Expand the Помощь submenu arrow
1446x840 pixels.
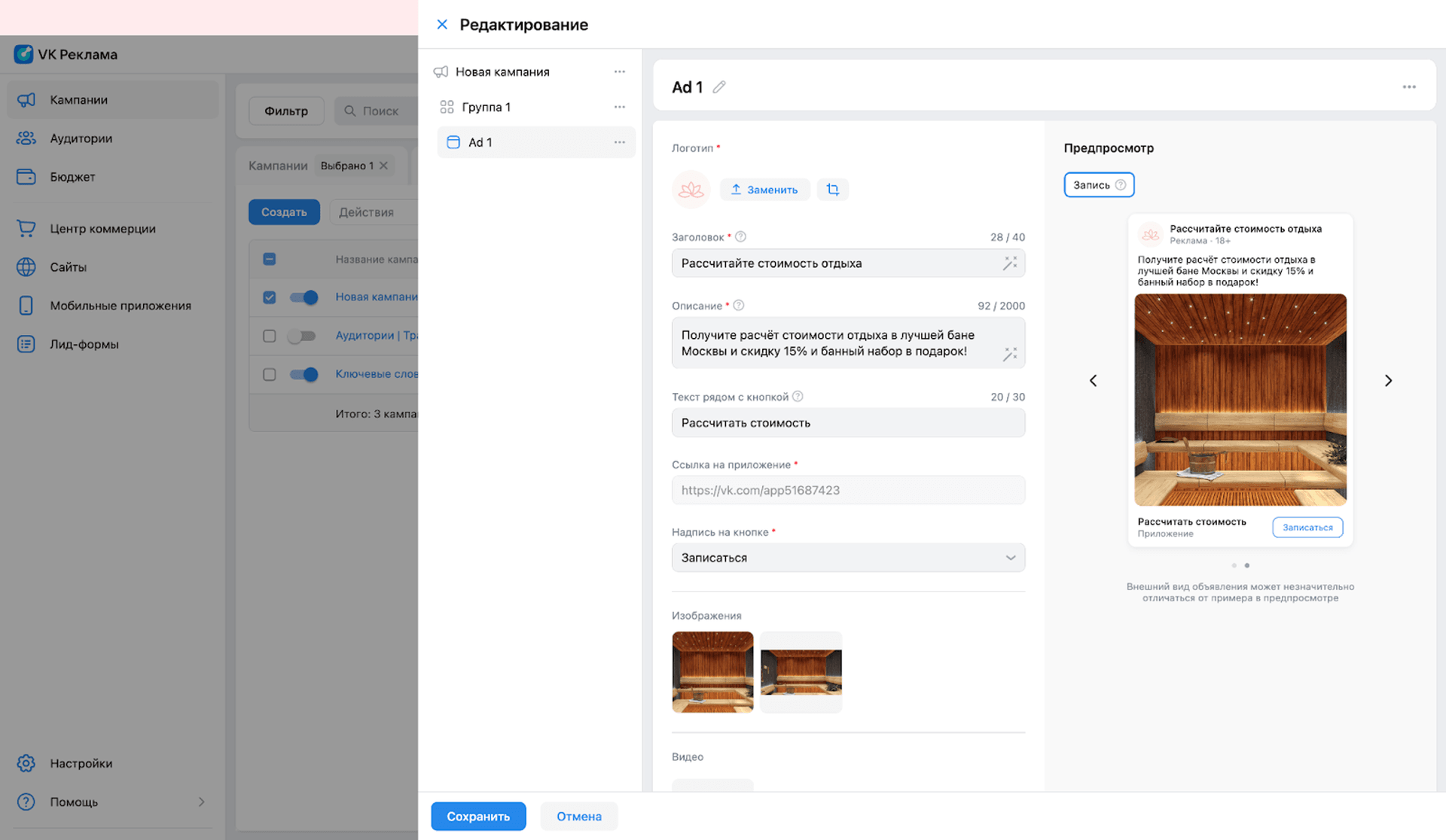pos(201,802)
